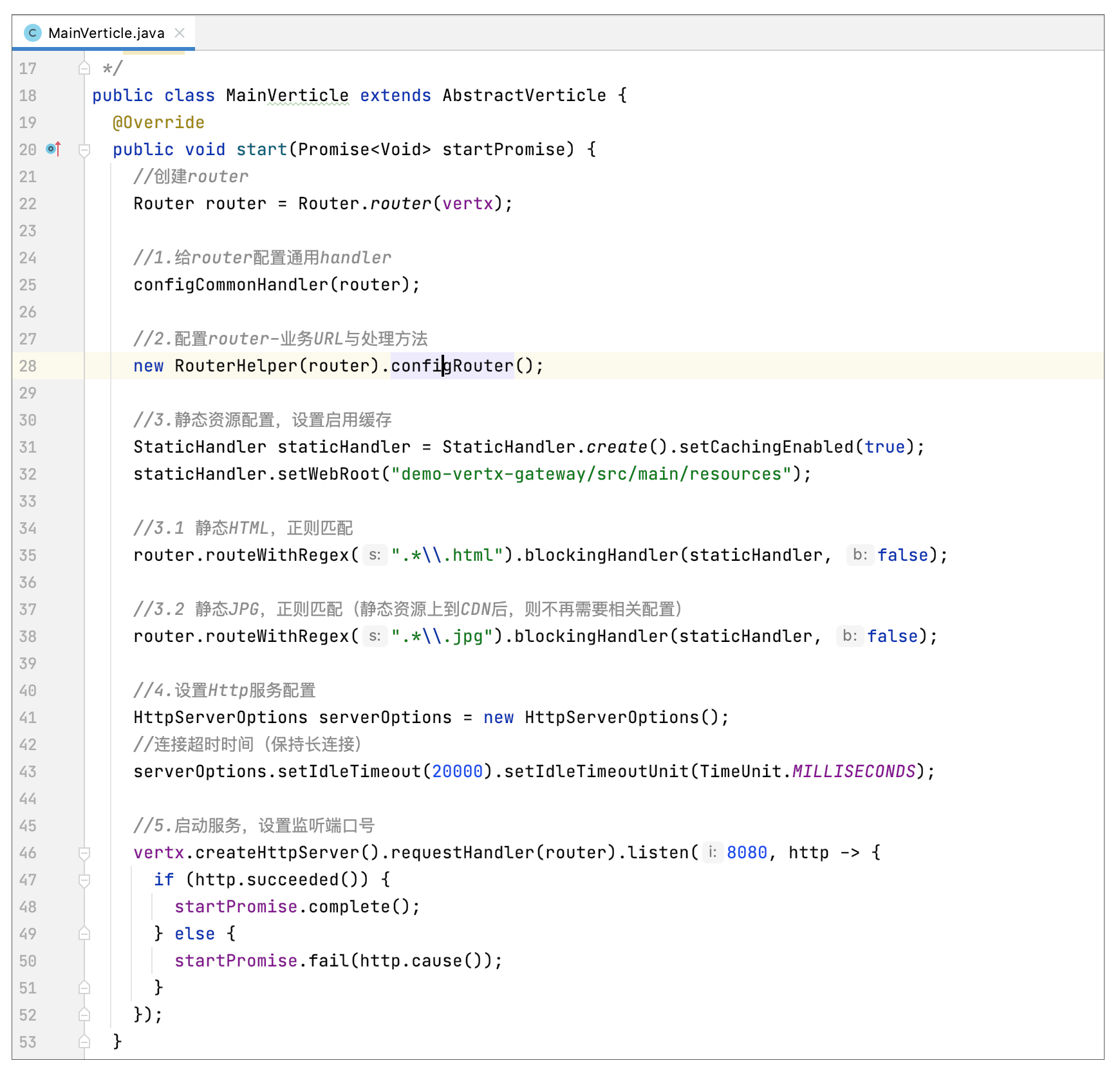Click the method end fold marker on line 53
Viewport: 1120px width, 1074px height.
[x=84, y=1042]
